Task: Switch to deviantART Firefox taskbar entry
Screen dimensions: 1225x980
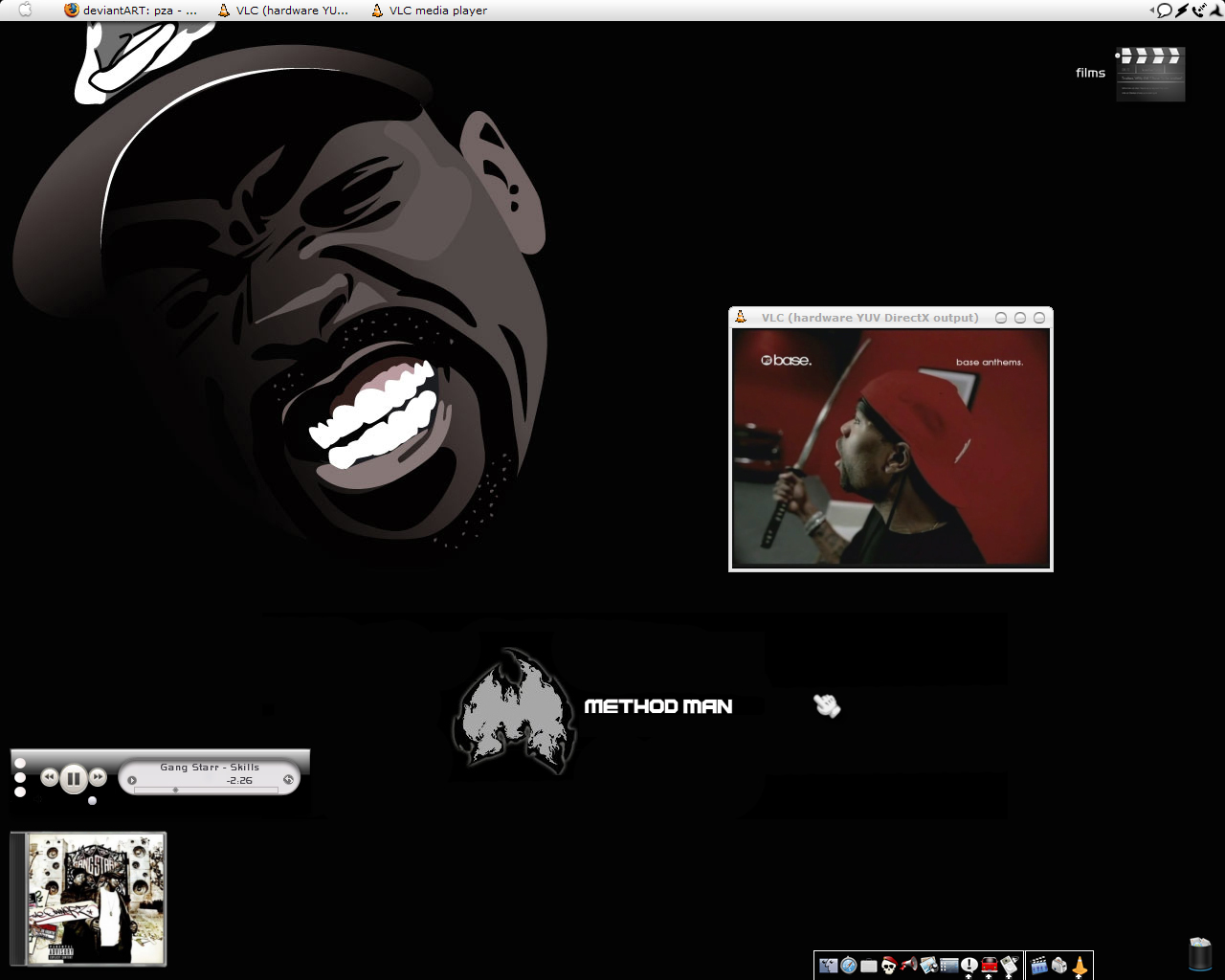Action: [131, 11]
